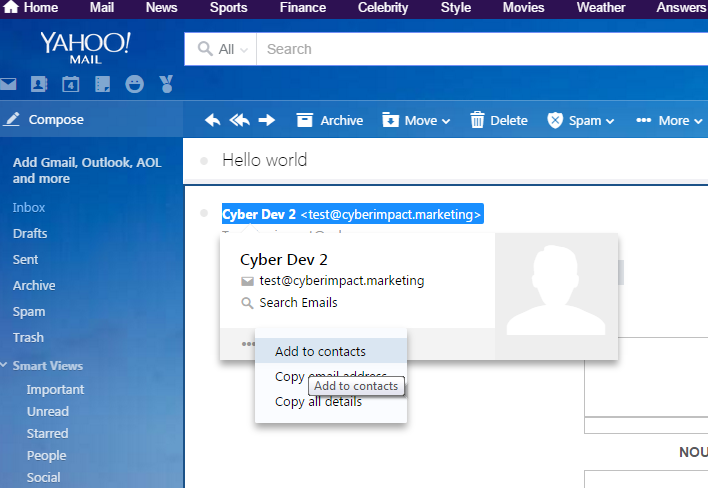Expand the Move dropdown
The height and width of the screenshot is (488, 708).
[416, 120]
